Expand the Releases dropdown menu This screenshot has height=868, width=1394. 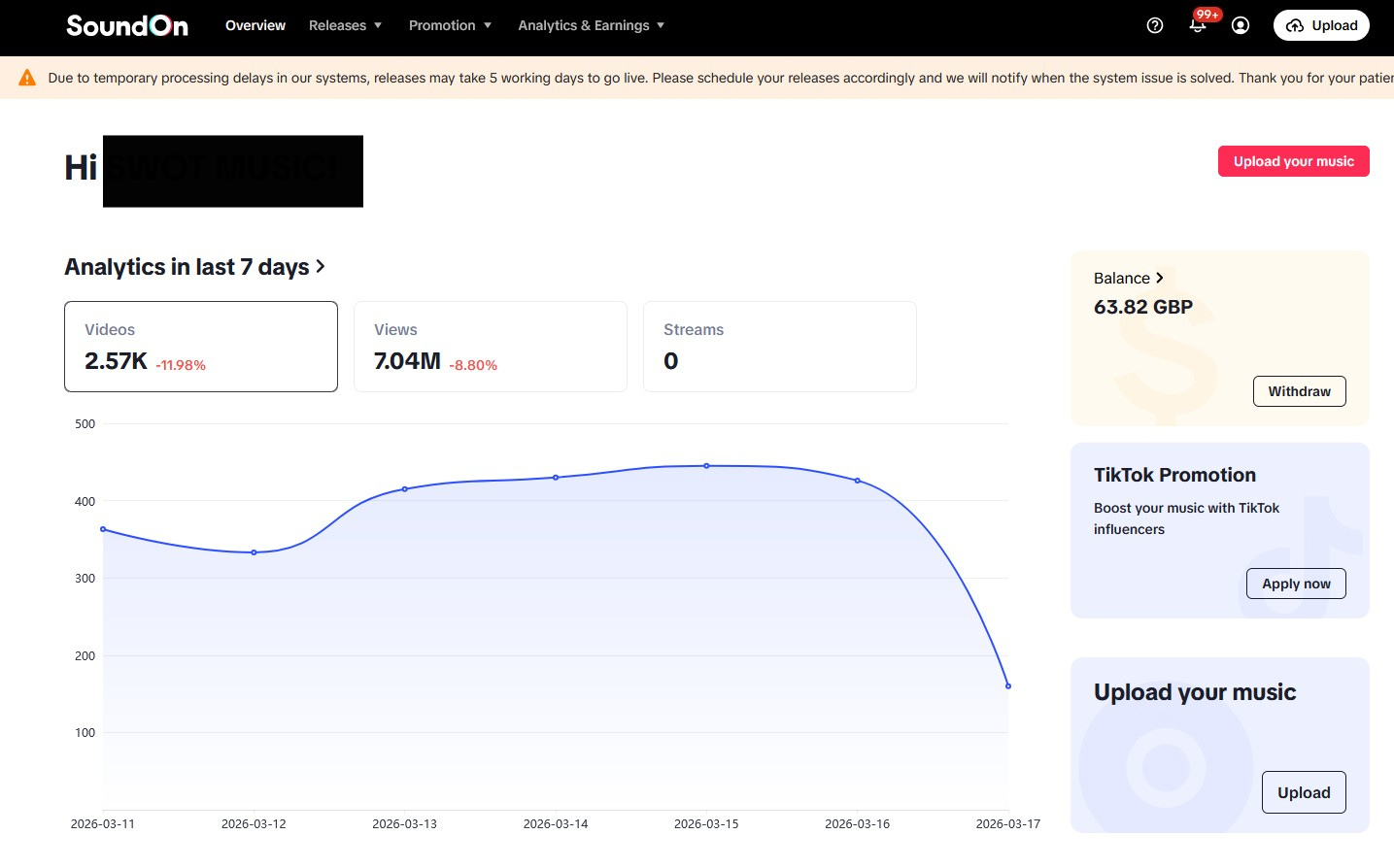coord(346,25)
